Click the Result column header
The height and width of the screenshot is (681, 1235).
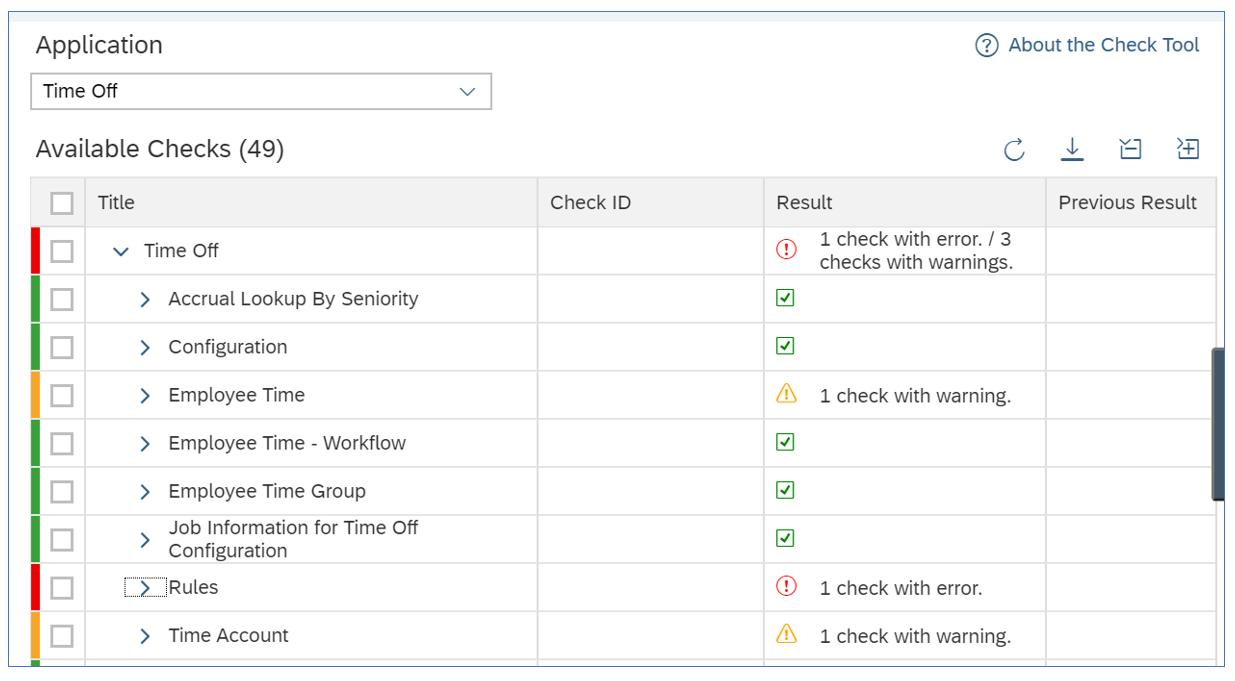[x=804, y=203]
